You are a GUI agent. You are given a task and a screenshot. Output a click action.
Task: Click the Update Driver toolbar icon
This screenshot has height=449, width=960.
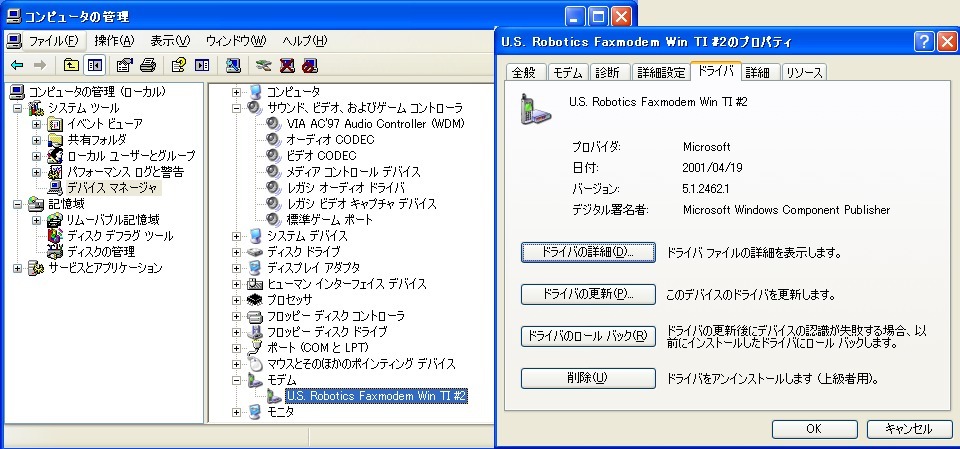point(263,65)
